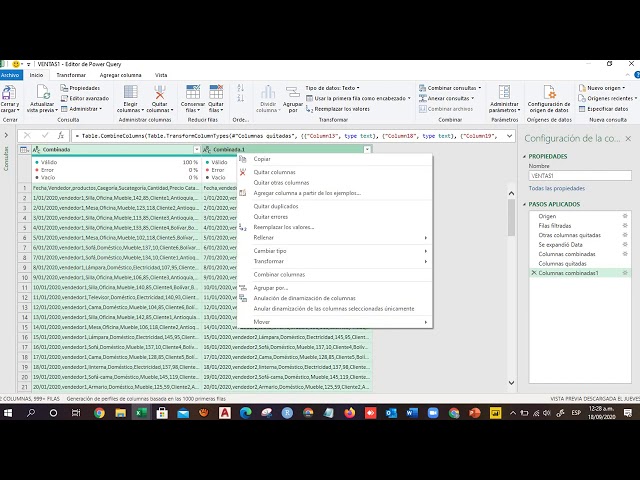The image size is (640, 480).
Task: Expand Consultas pane chevron
Action: coord(6,135)
